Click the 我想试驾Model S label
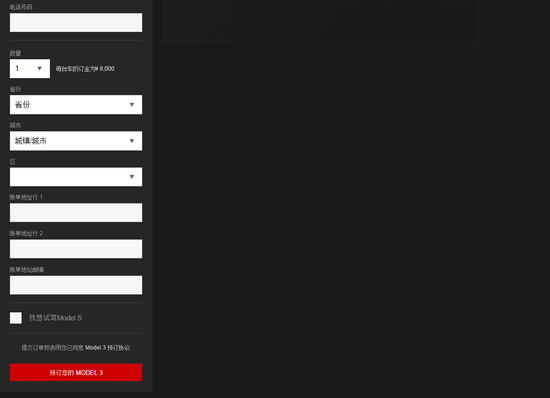Image resolution: width=550 pixels, height=398 pixels. click(x=55, y=318)
